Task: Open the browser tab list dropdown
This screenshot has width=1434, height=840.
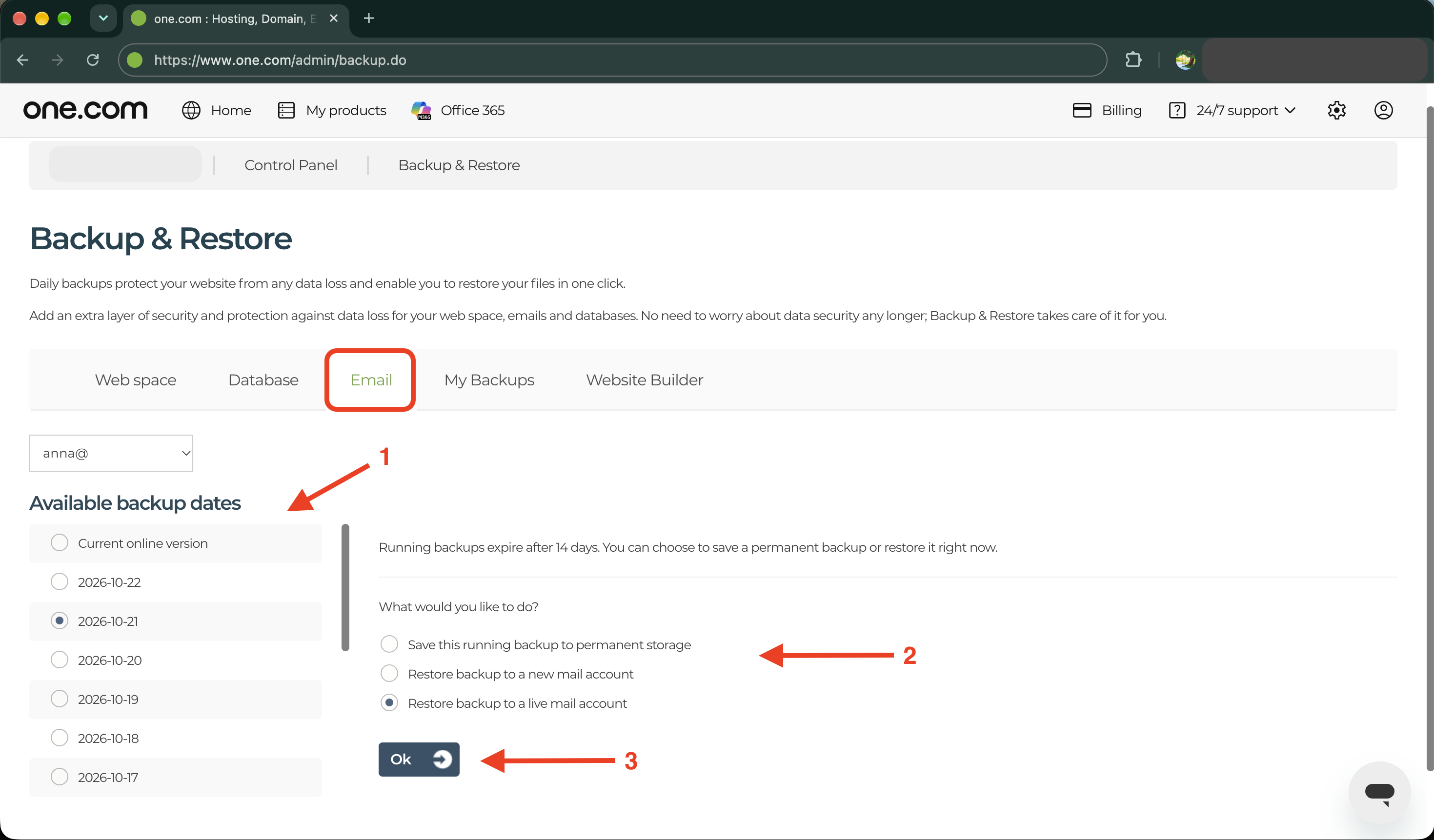Action: point(103,18)
